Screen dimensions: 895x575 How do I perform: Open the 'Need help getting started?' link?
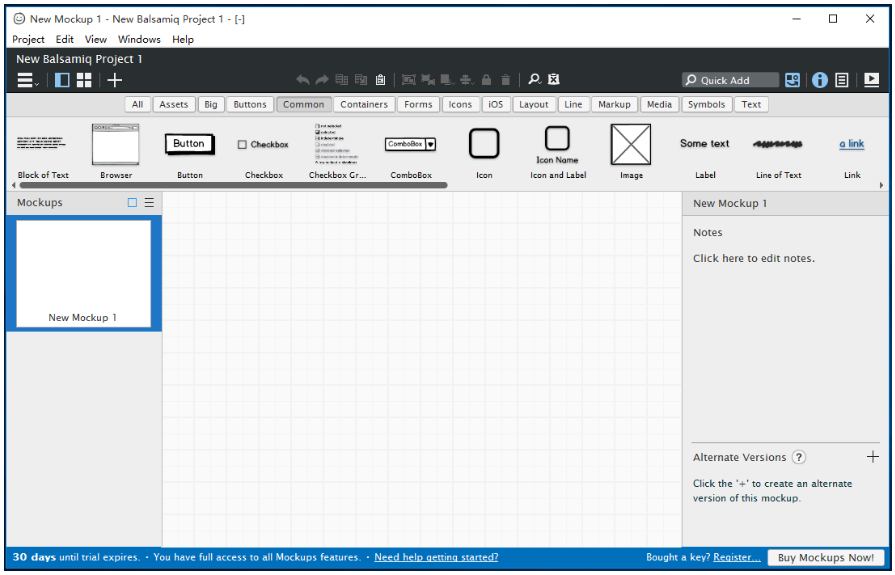pyautogui.click(x=436, y=557)
